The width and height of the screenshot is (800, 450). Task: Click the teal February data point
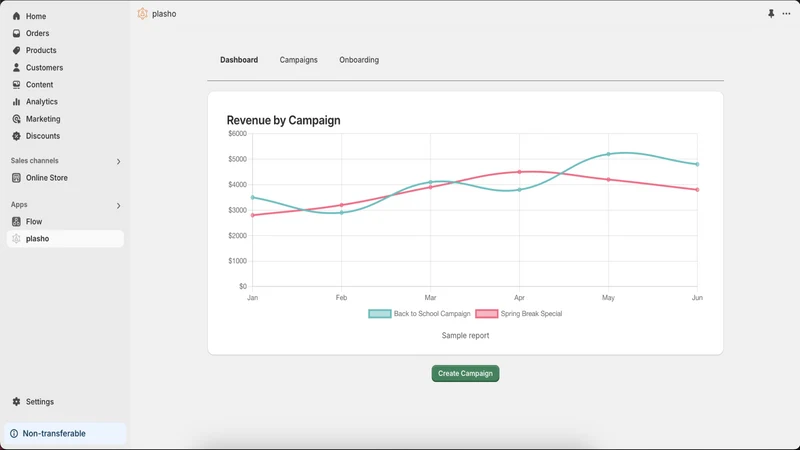point(341,213)
